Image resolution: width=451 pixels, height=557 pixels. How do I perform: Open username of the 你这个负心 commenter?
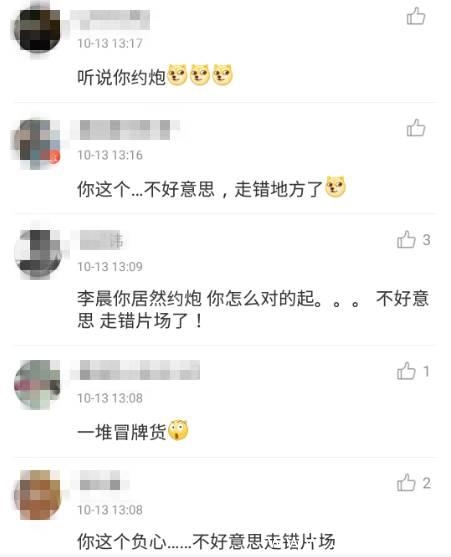(x=100, y=480)
